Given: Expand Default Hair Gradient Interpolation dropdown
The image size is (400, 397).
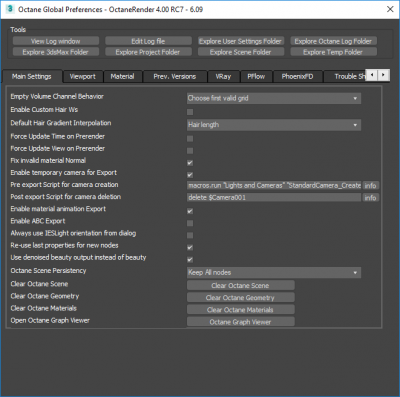Looking at the screenshot, I should [274, 125].
